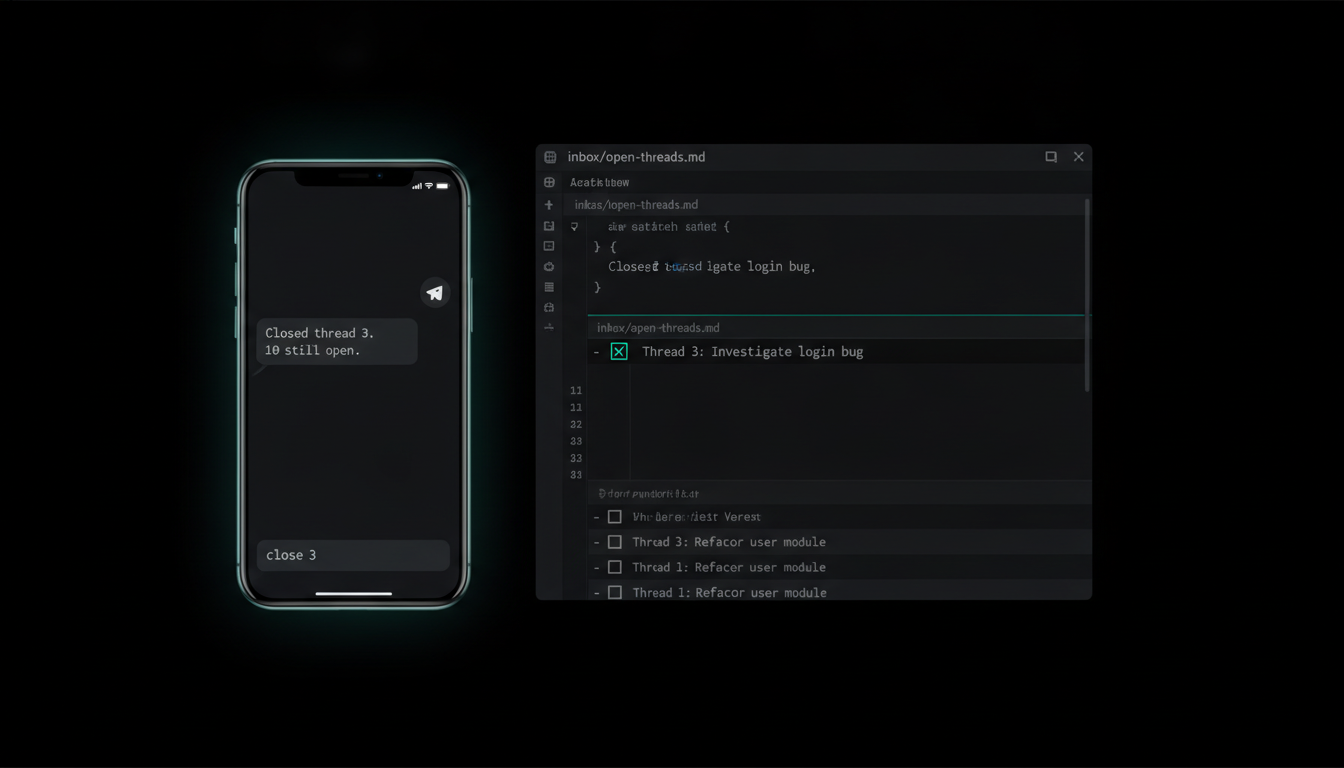Click the expand-window icon in the title bar
1344x768 pixels.
coord(1051,157)
